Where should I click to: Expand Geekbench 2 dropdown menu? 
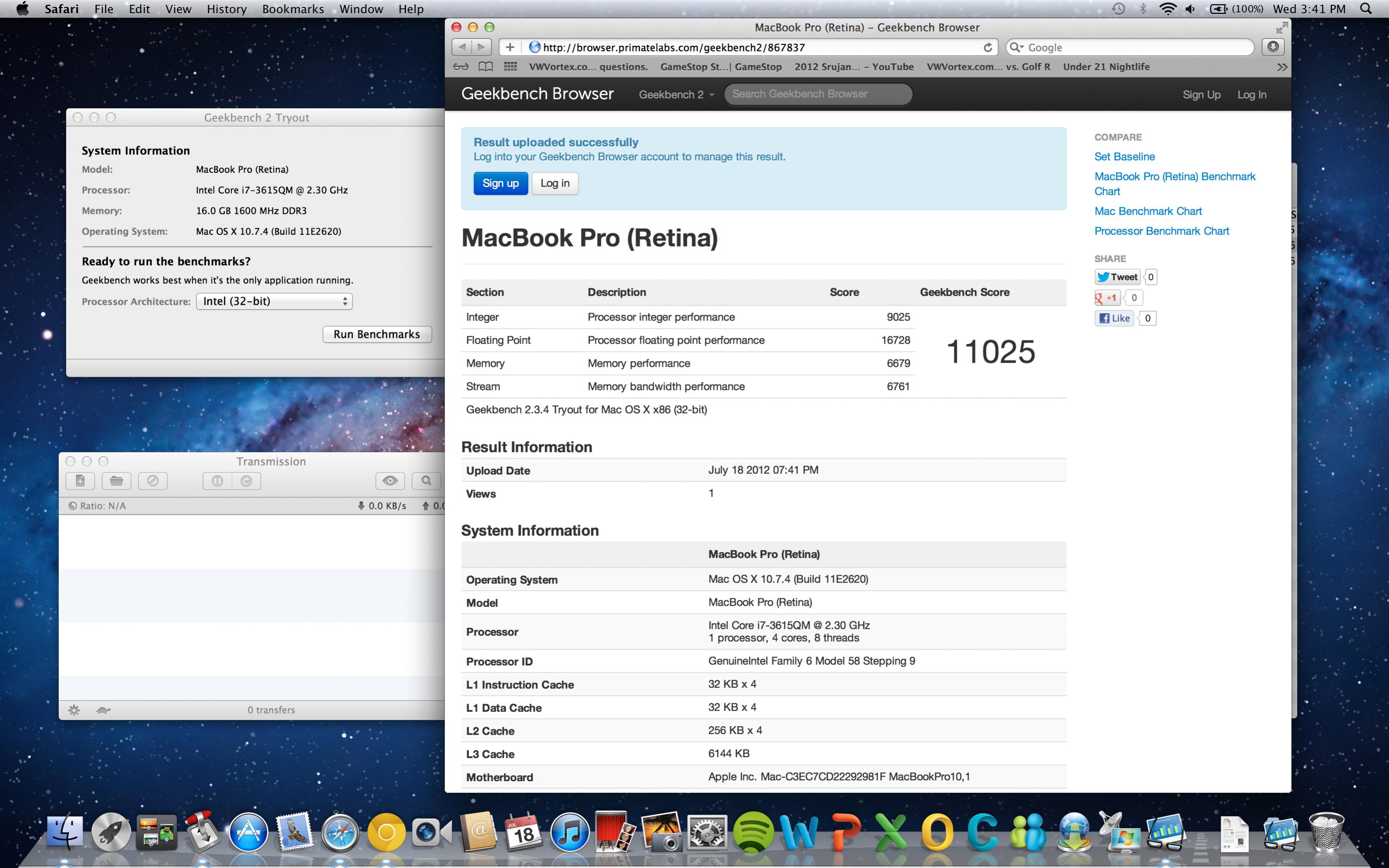[x=676, y=94]
